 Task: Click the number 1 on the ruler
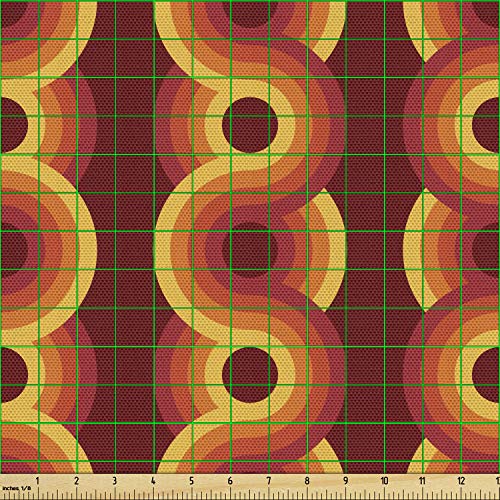click(x=38, y=481)
